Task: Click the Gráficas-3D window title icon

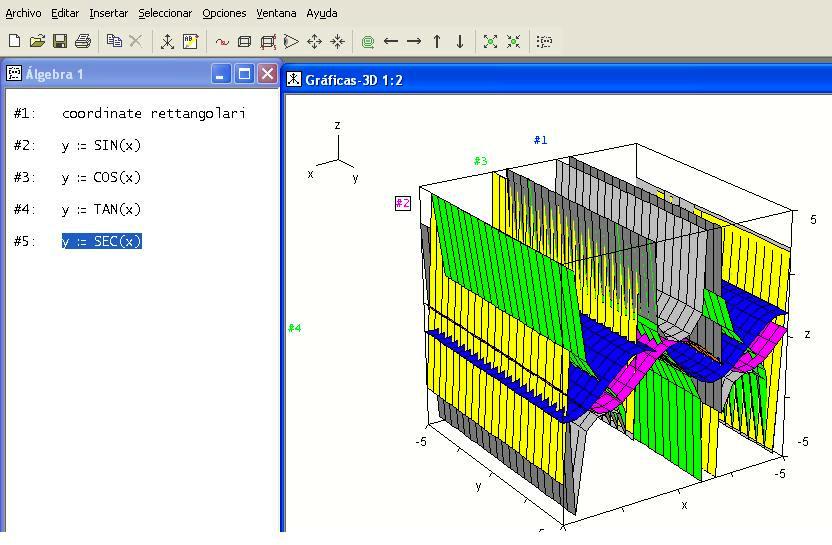Action: (x=293, y=80)
